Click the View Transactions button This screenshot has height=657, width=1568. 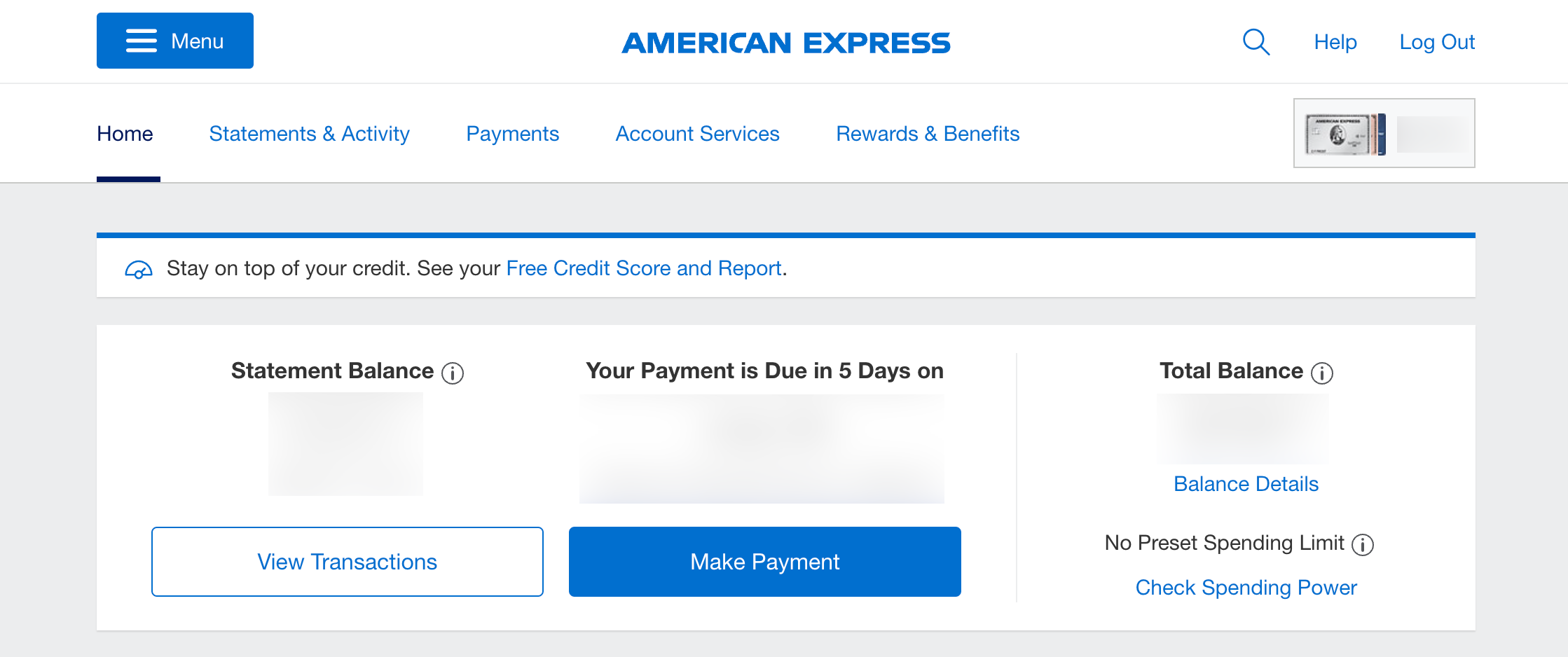click(347, 561)
